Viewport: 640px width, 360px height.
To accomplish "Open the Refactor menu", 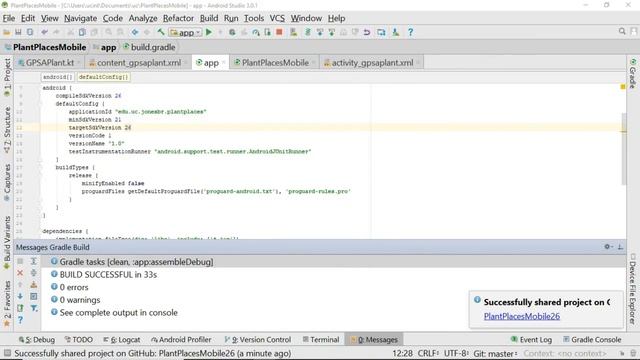I will pos(178,18).
